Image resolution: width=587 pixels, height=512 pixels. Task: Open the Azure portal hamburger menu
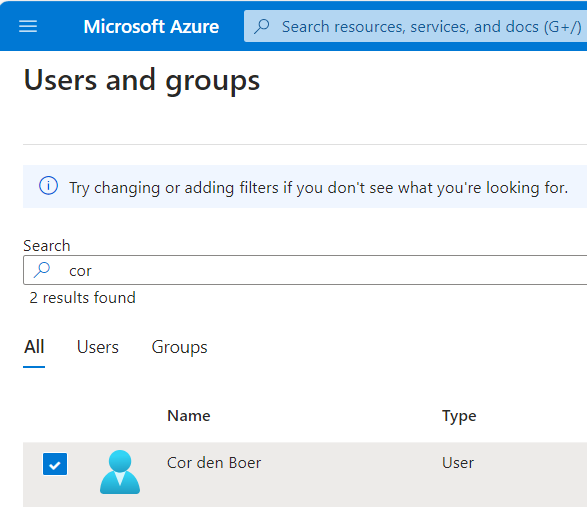tap(28, 27)
